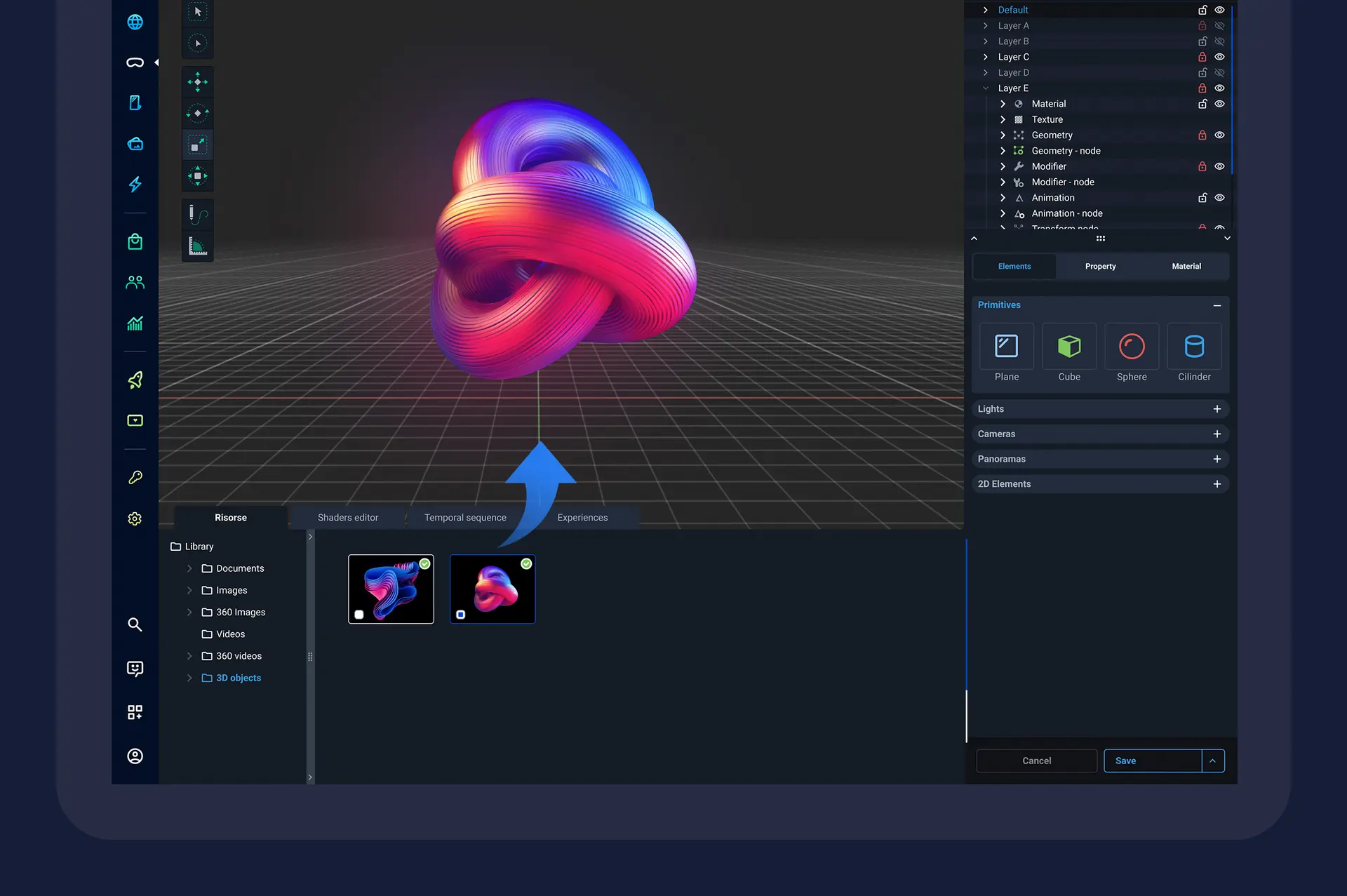
Task: Hide Layer E with its eye toggle
Action: point(1219,88)
